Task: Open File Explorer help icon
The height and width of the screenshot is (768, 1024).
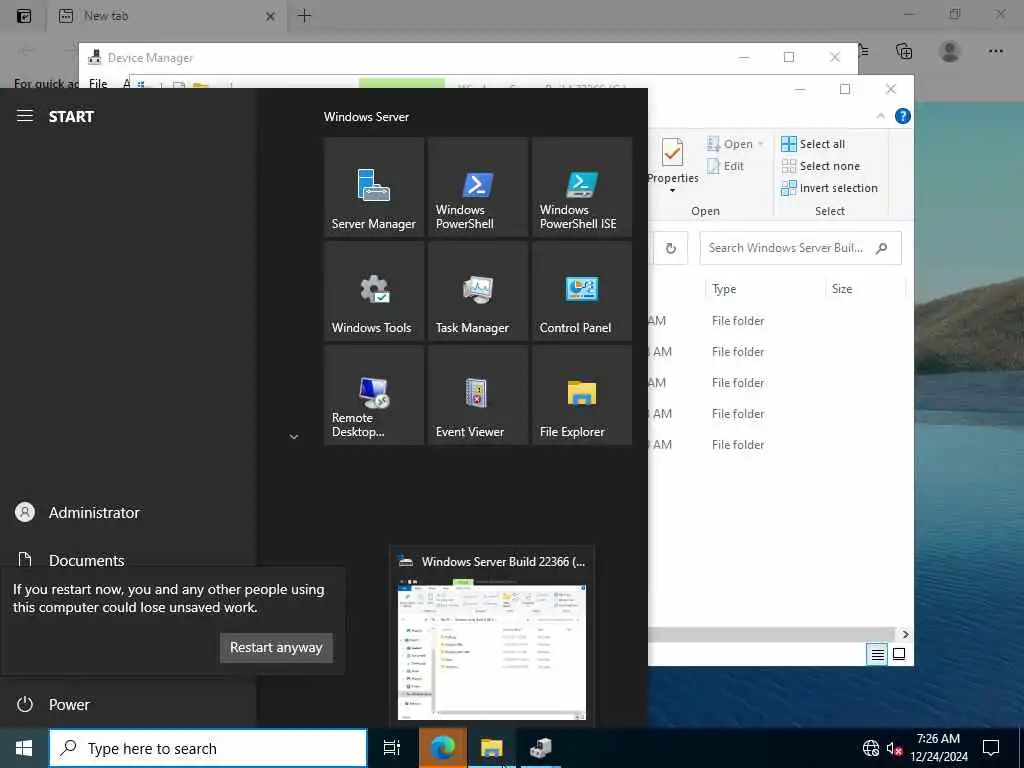Action: [x=903, y=116]
